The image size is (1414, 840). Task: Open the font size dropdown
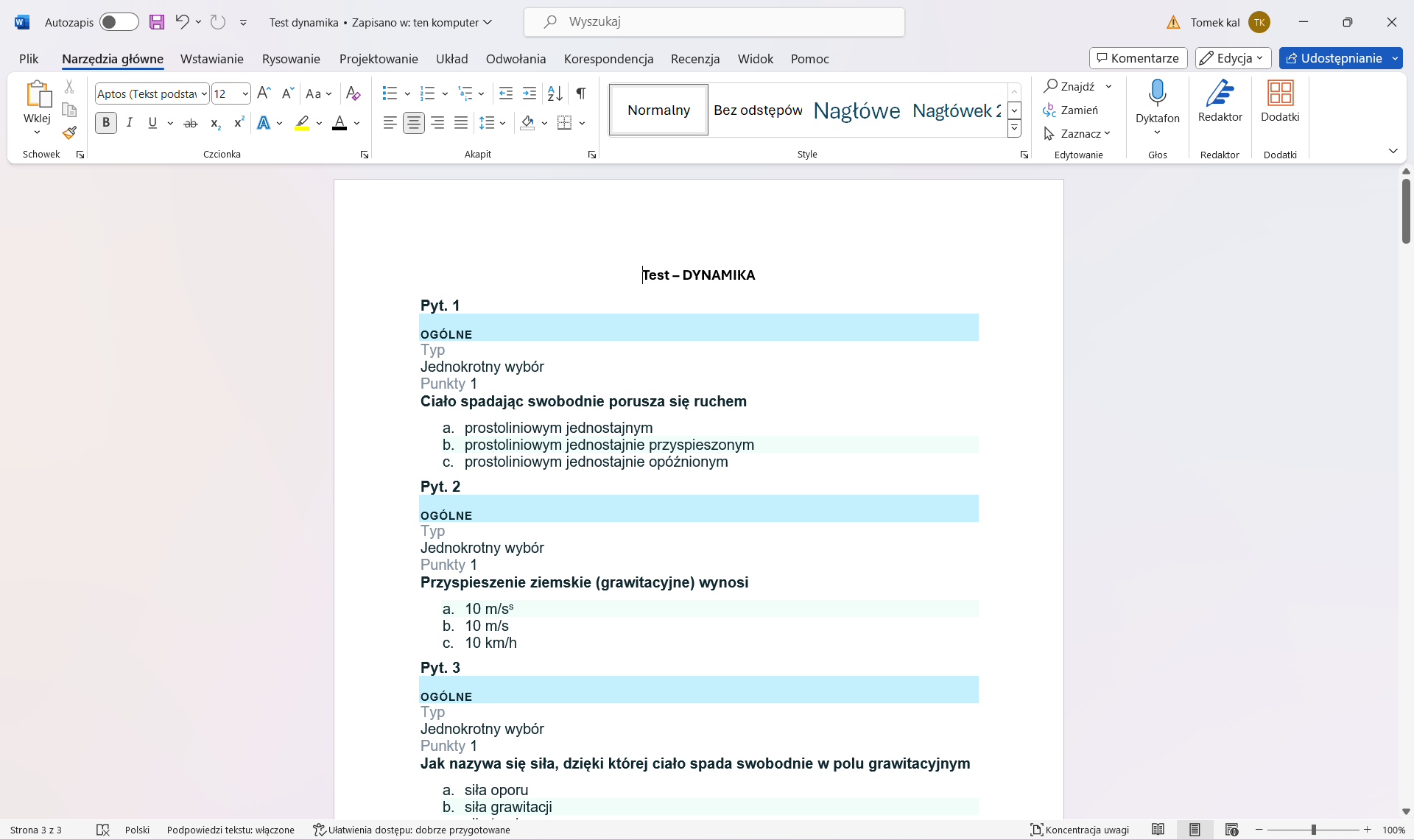(245, 93)
